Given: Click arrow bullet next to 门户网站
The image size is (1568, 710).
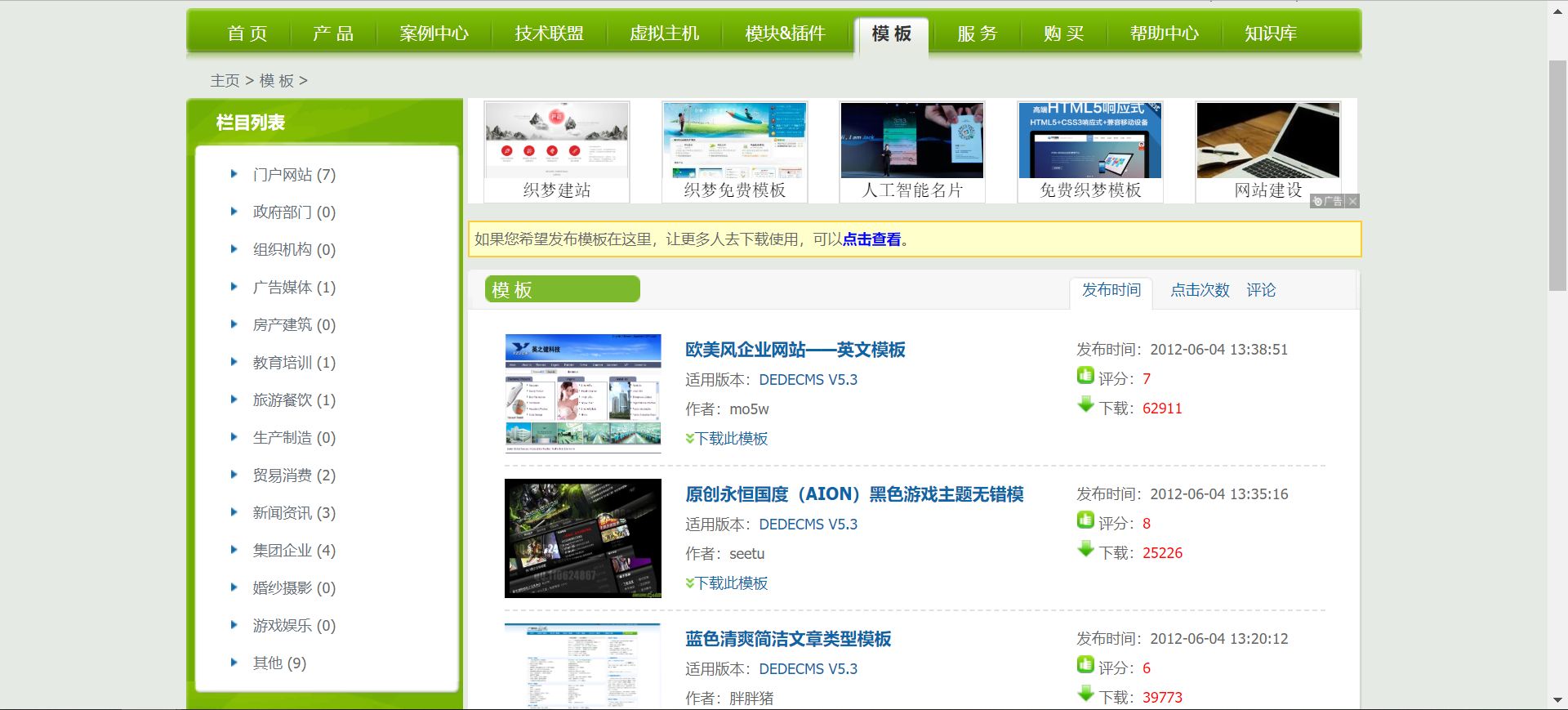Looking at the screenshot, I should [x=234, y=174].
